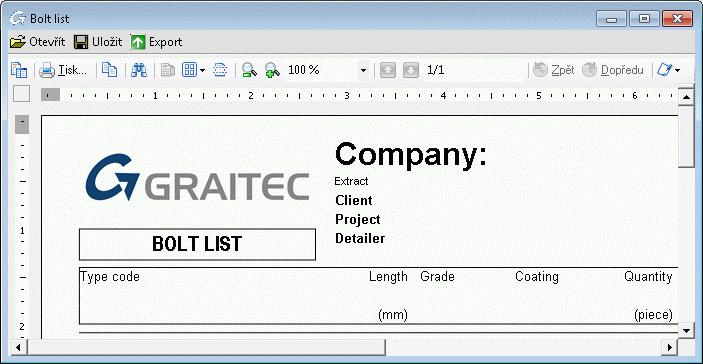
Task: Click the Extract label
Action: coord(351,181)
